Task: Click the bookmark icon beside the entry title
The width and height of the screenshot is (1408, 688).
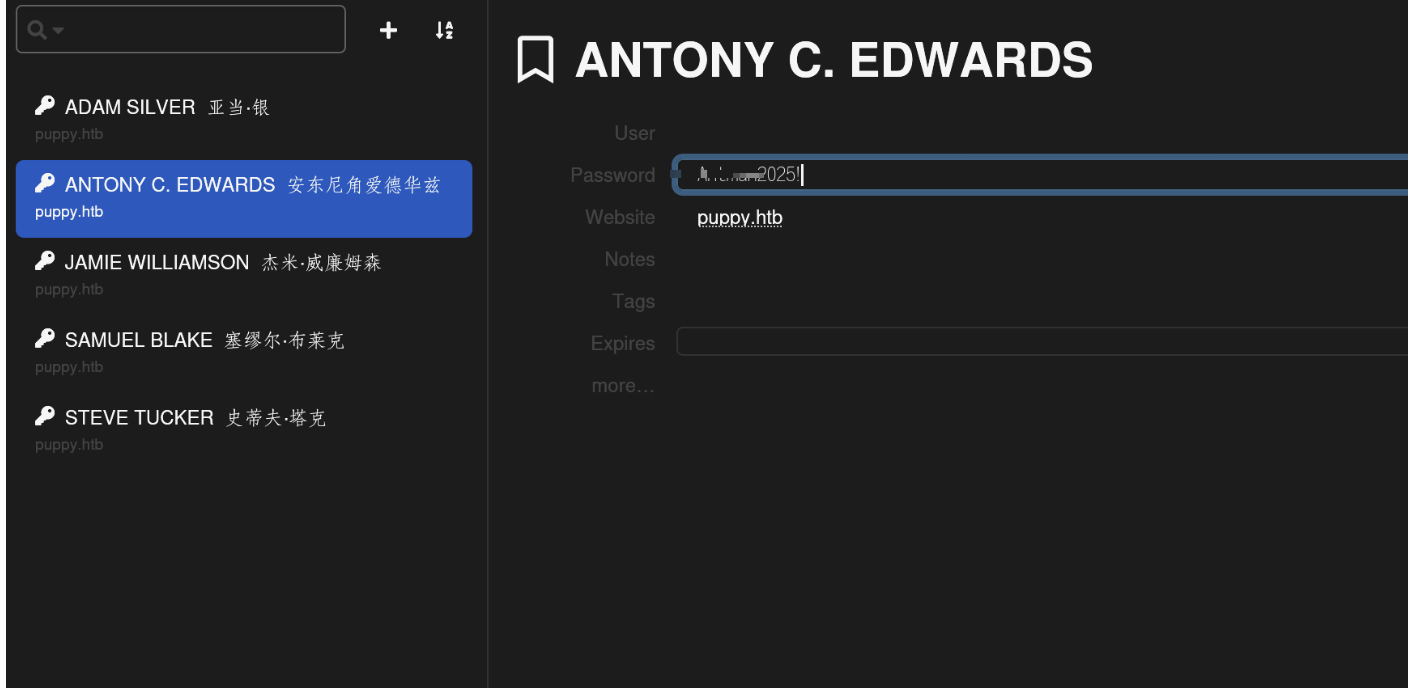Action: point(535,60)
